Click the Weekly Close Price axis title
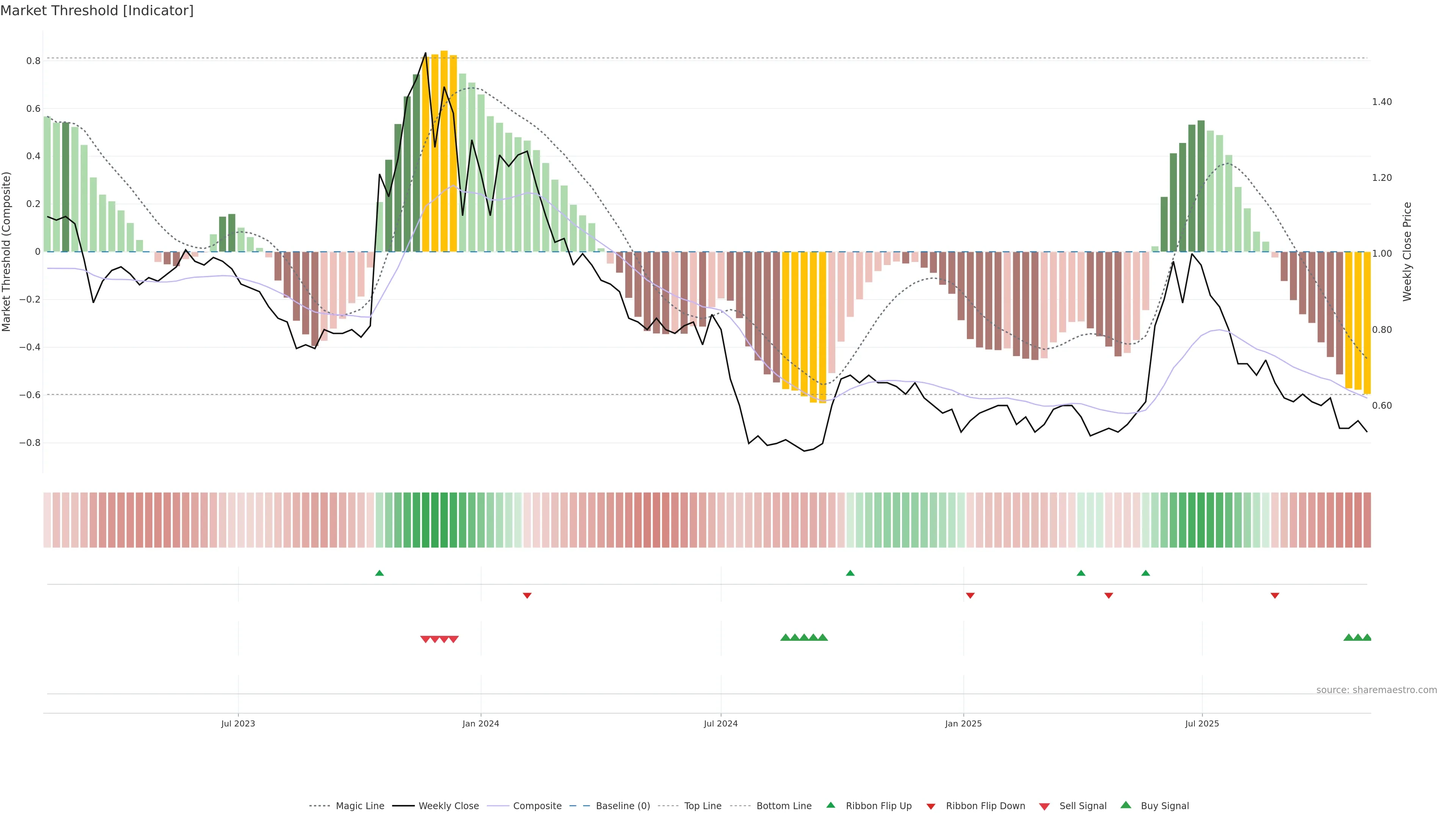Screen dimensions: 1456x819 click(x=1407, y=251)
